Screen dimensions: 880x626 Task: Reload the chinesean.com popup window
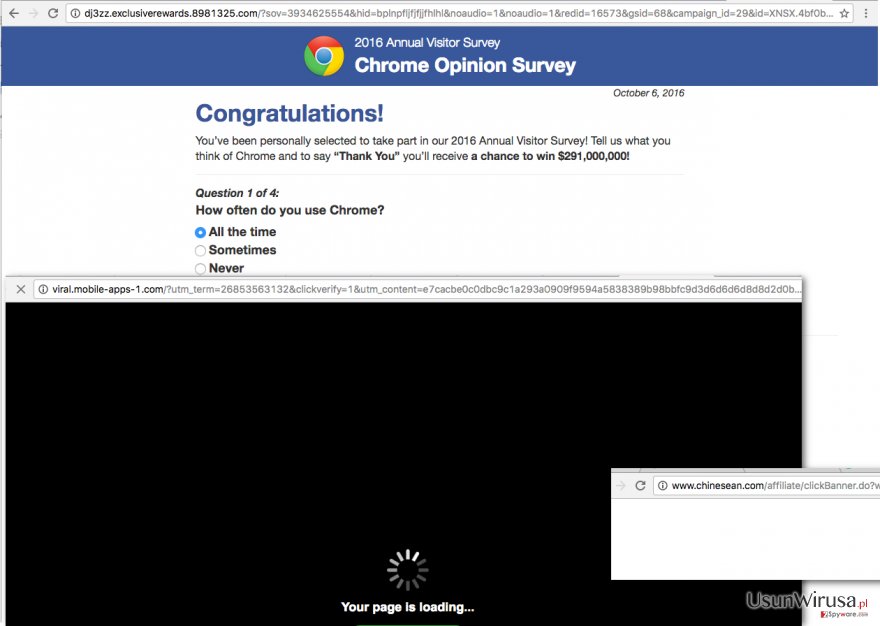[x=640, y=486]
